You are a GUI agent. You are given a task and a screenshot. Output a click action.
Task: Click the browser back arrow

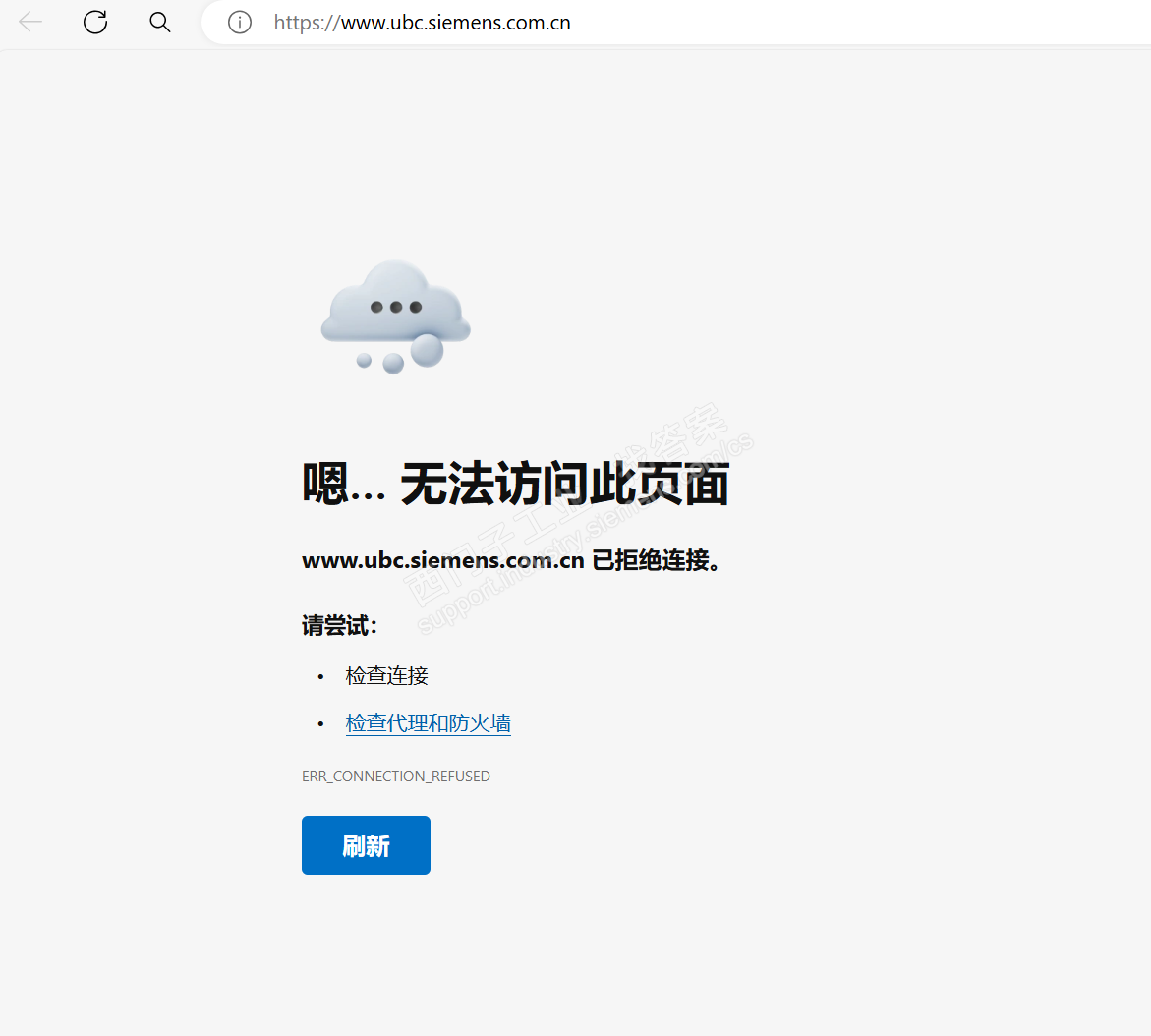click(30, 22)
